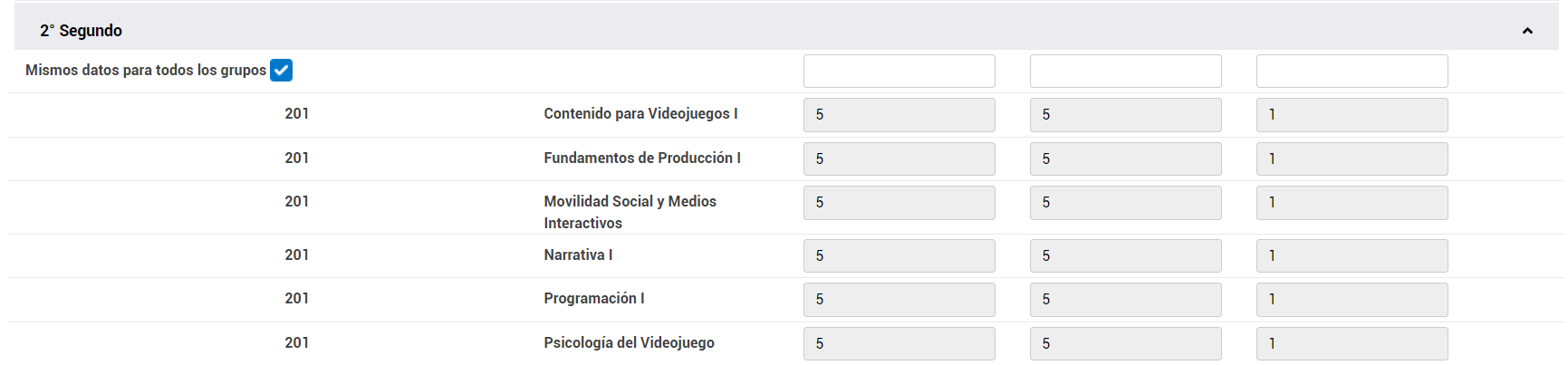
Task: Click first field for Contenido para Videojuegos I
Action: click(x=899, y=115)
